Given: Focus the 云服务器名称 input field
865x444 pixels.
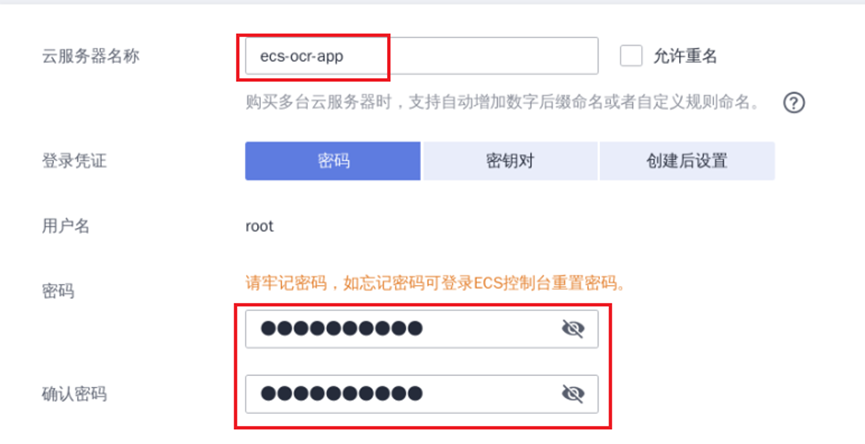Looking at the screenshot, I should pos(421,56).
